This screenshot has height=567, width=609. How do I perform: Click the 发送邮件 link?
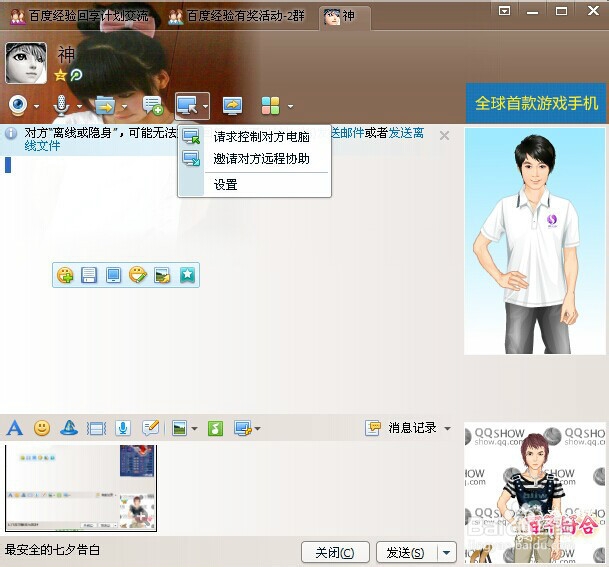pos(347,133)
